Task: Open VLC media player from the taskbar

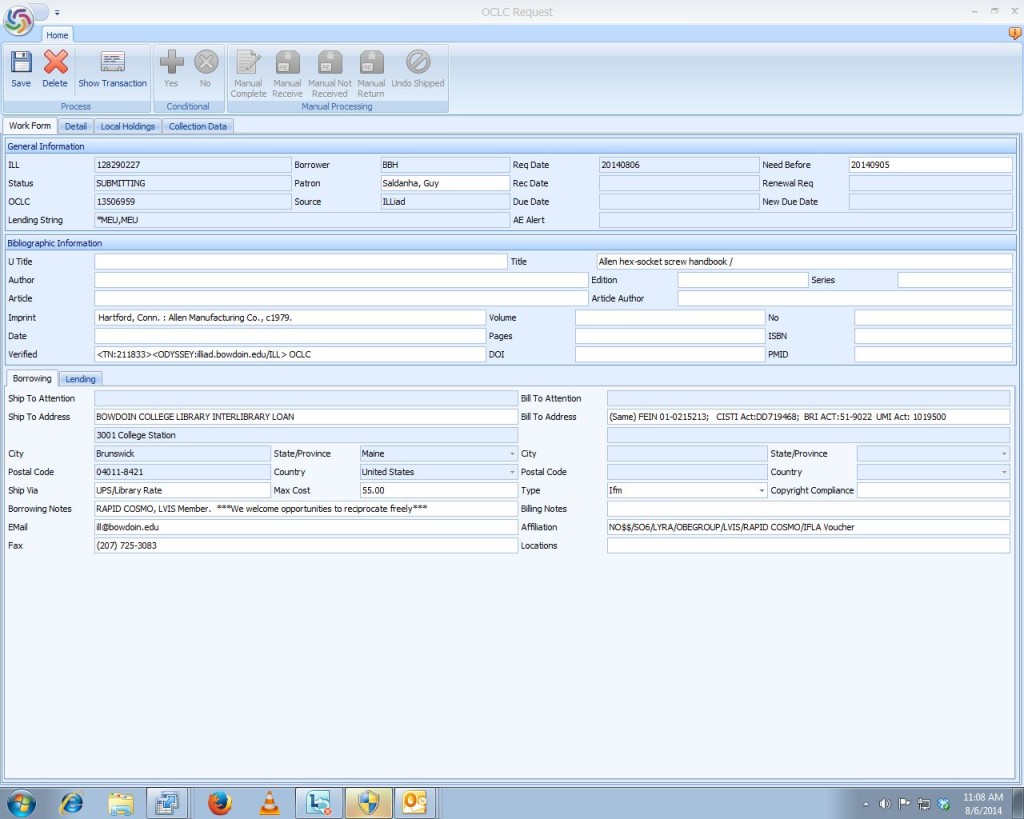Action: point(269,803)
